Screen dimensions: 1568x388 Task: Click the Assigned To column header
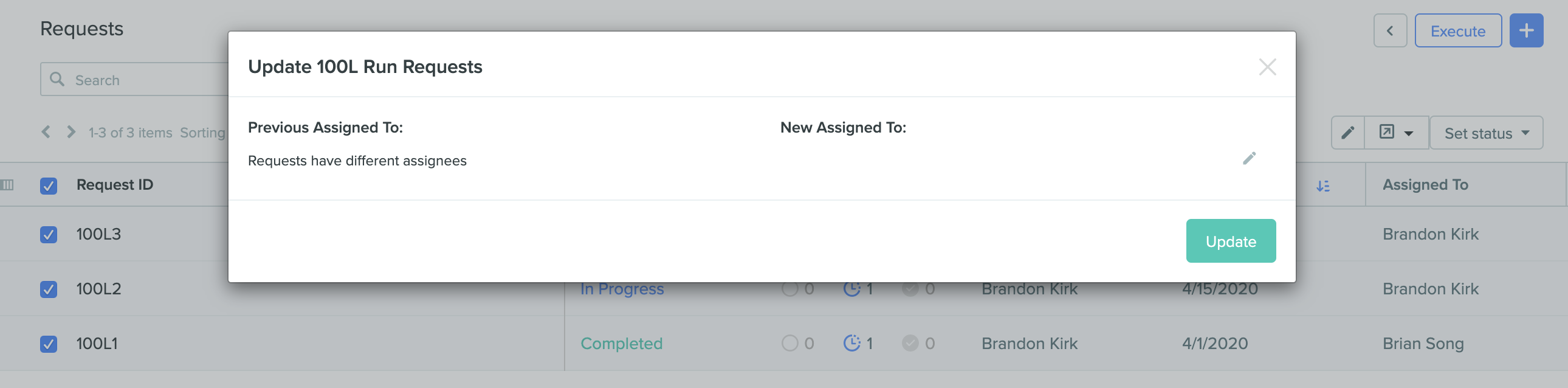(x=1425, y=184)
